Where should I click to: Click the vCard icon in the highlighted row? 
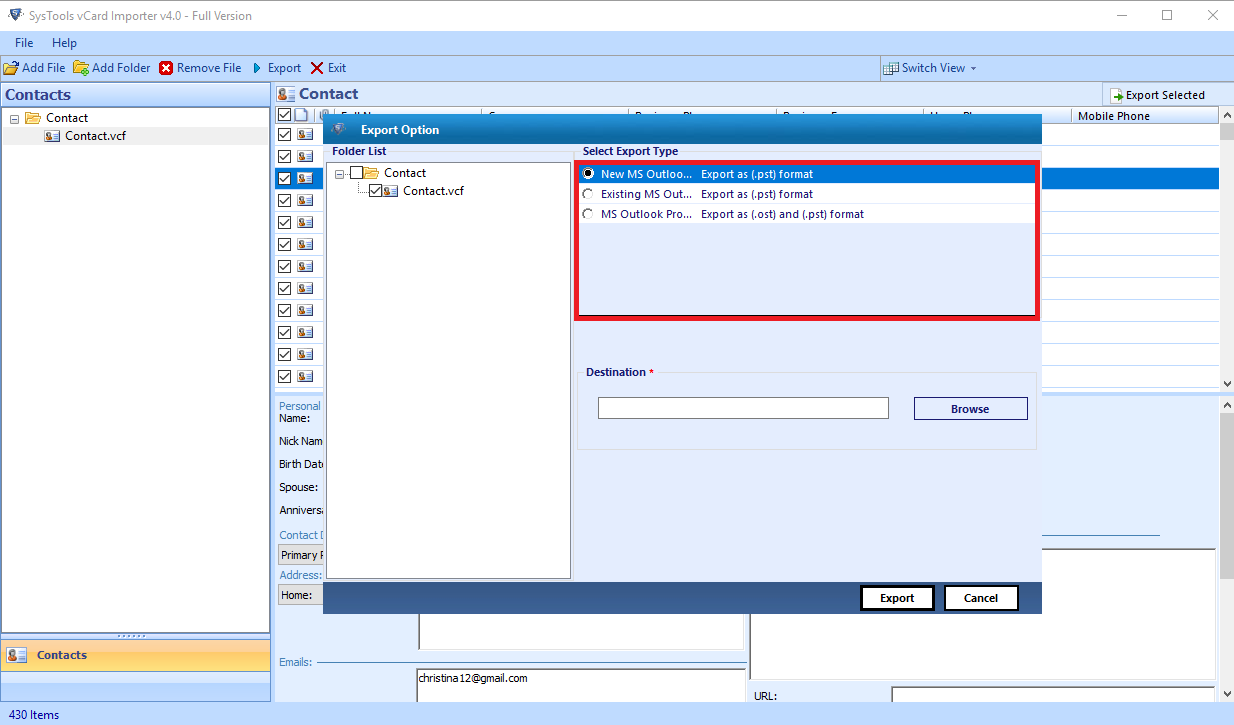(x=305, y=178)
